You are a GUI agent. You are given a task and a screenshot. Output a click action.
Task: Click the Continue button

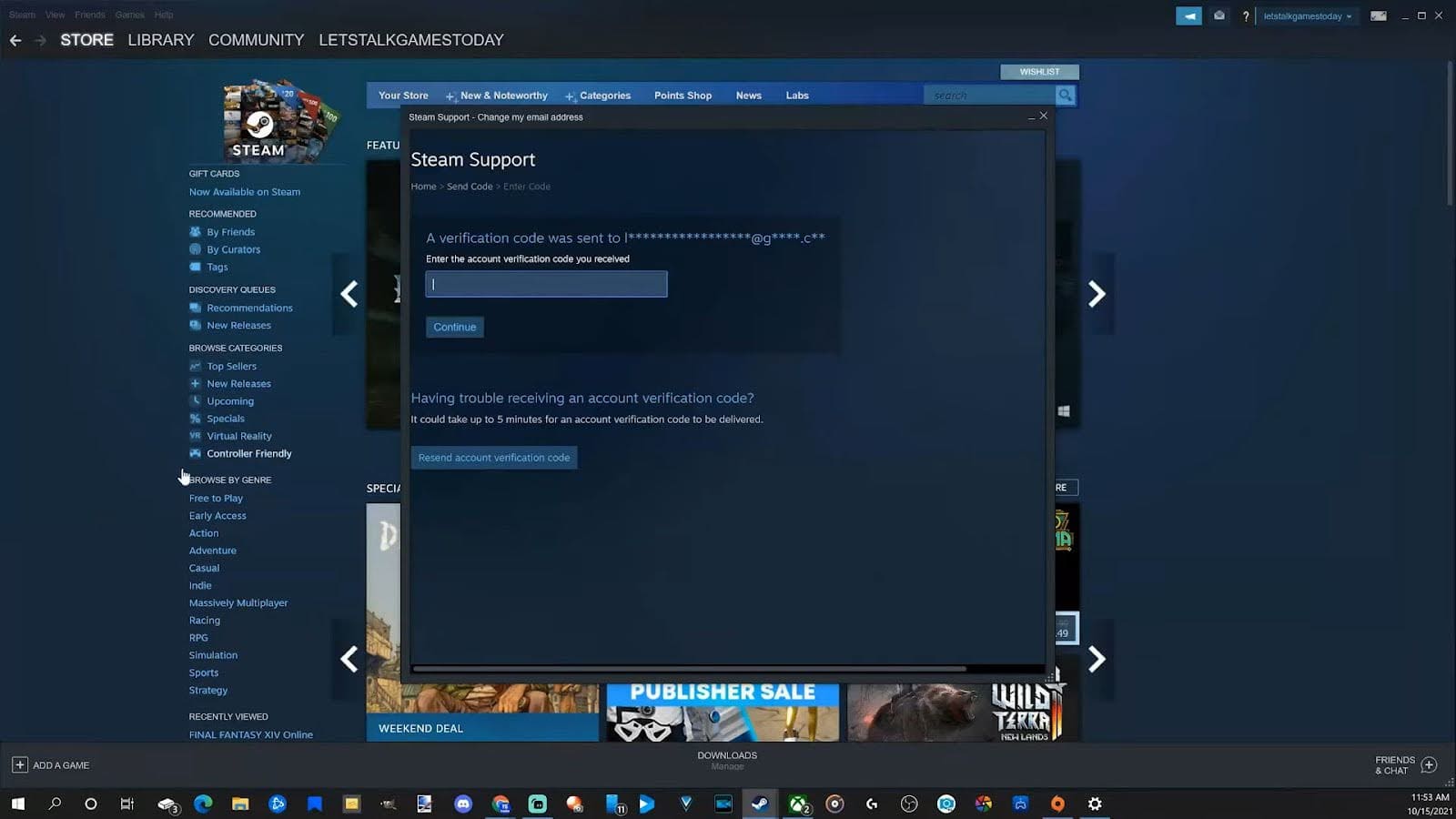[454, 327]
